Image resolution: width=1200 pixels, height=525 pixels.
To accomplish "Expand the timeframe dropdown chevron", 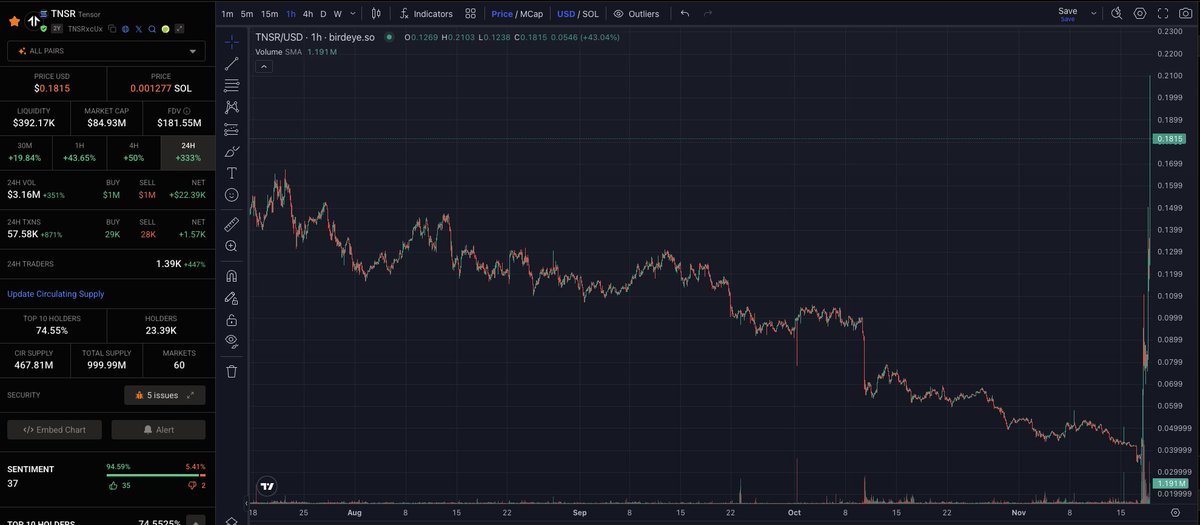I will [x=353, y=14].
